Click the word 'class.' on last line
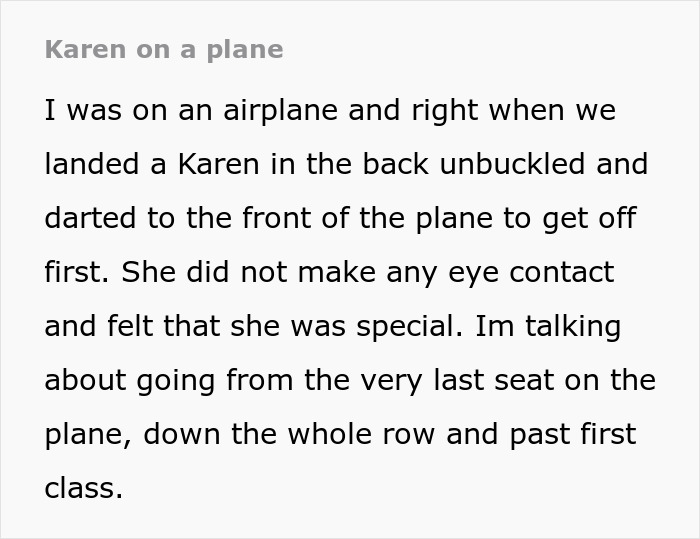Viewport: 700px width, 539px height. (83, 489)
